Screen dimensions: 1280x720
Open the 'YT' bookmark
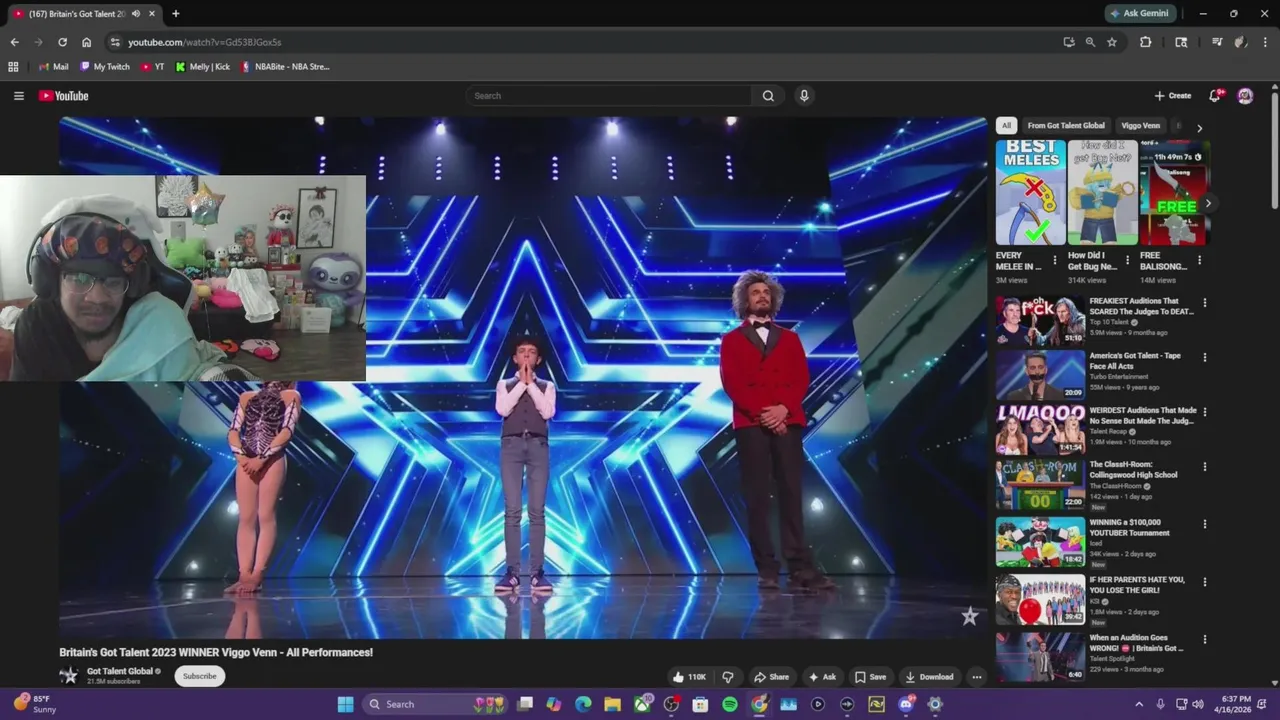click(x=152, y=67)
